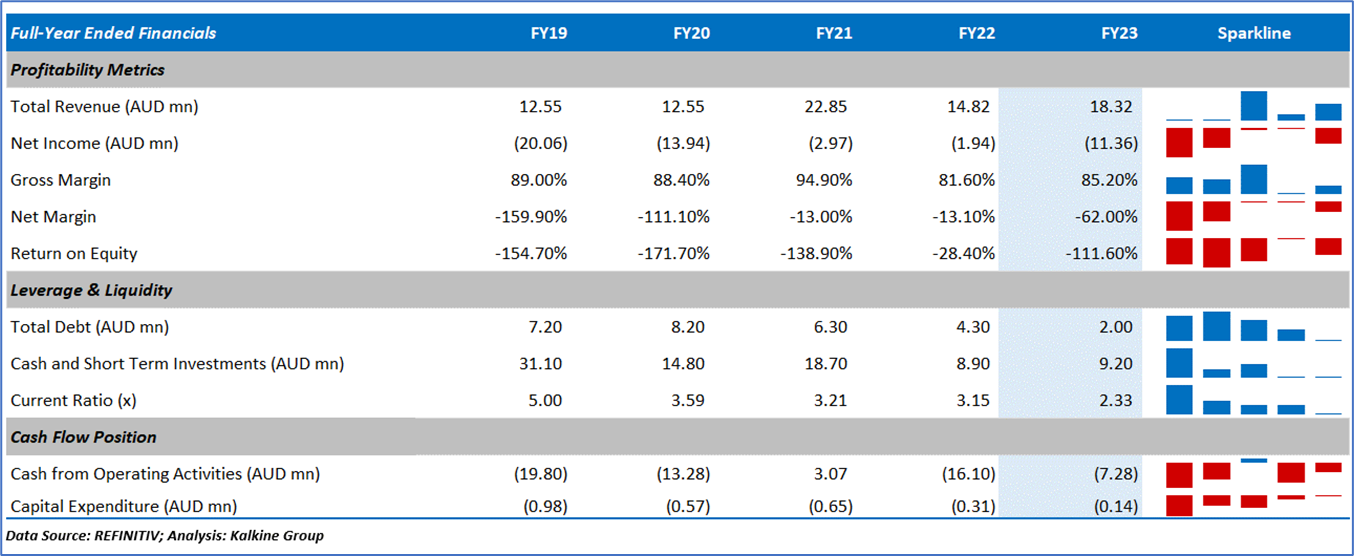The width and height of the screenshot is (1354, 556).
Task: Select the Current Ratio sparkline chart
Action: (x=1254, y=400)
